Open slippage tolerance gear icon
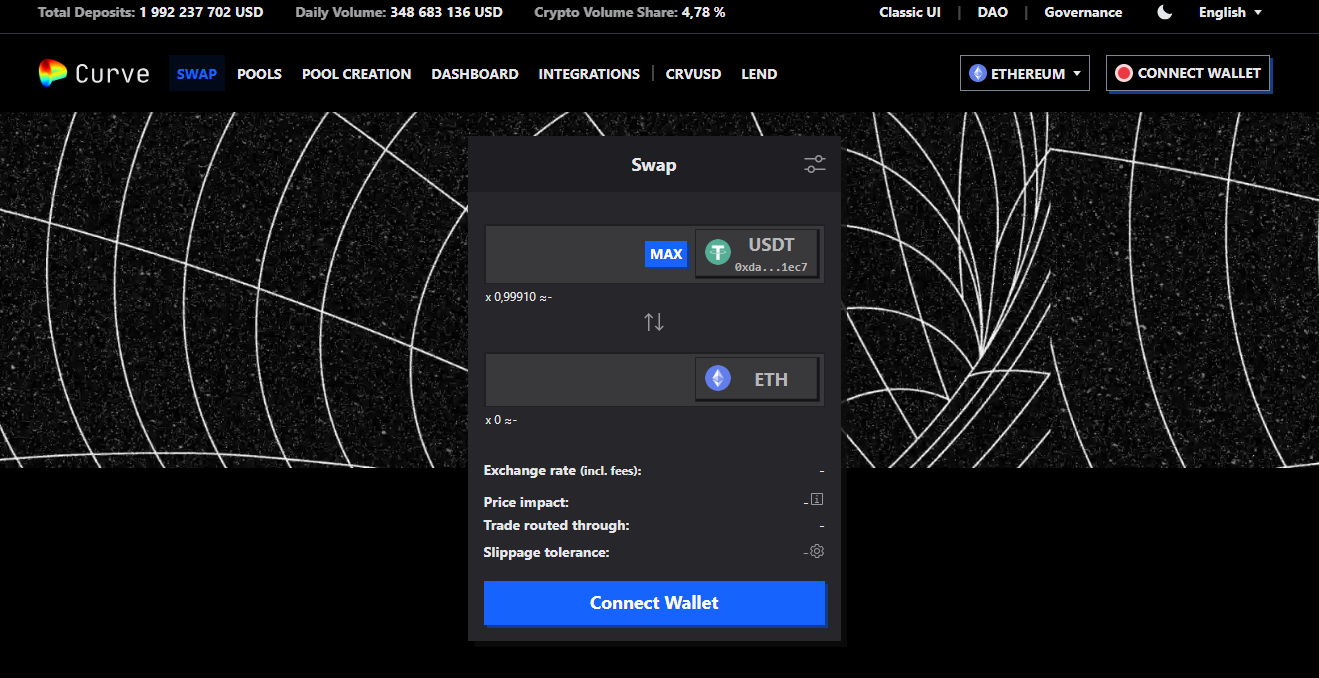 tap(817, 552)
